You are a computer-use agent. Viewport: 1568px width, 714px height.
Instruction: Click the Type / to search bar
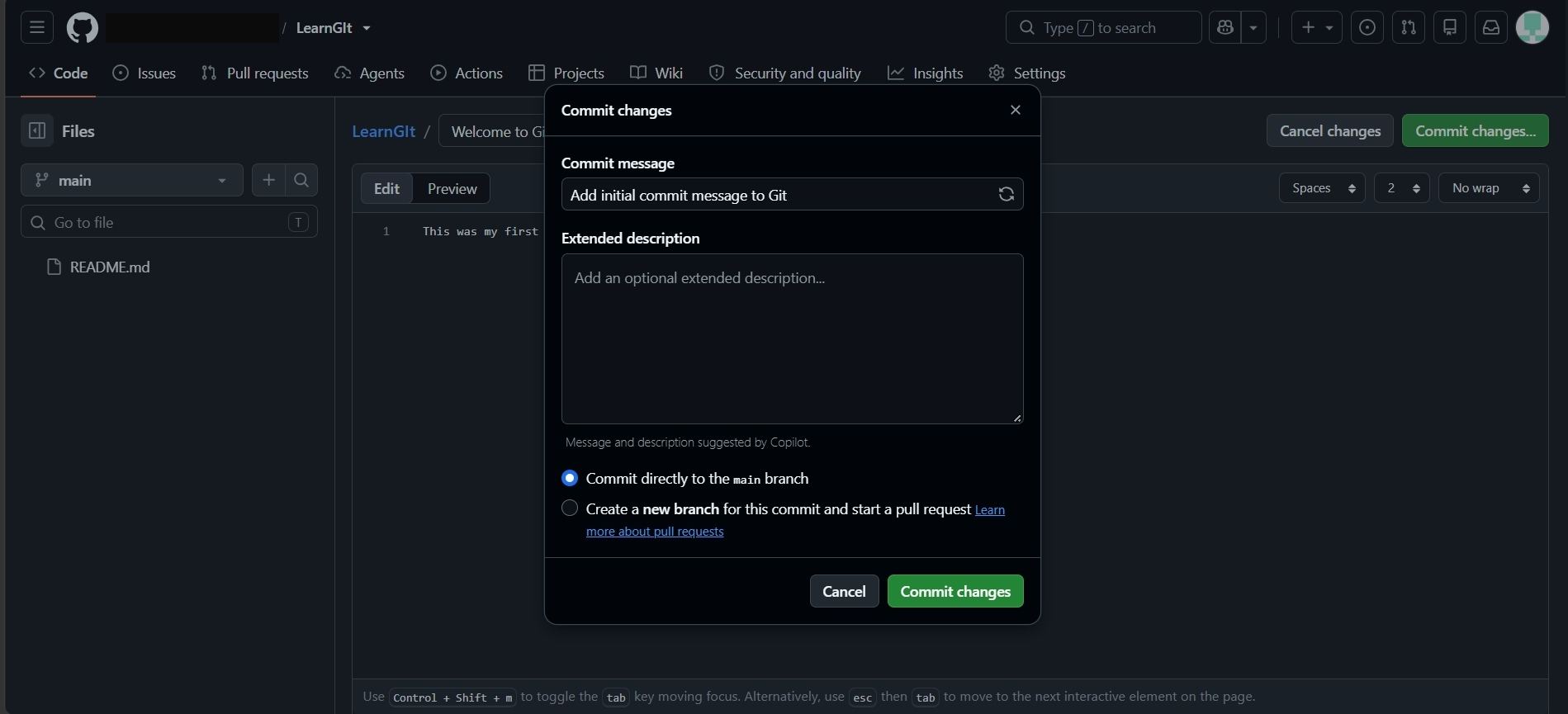(x=1104, y=27)
